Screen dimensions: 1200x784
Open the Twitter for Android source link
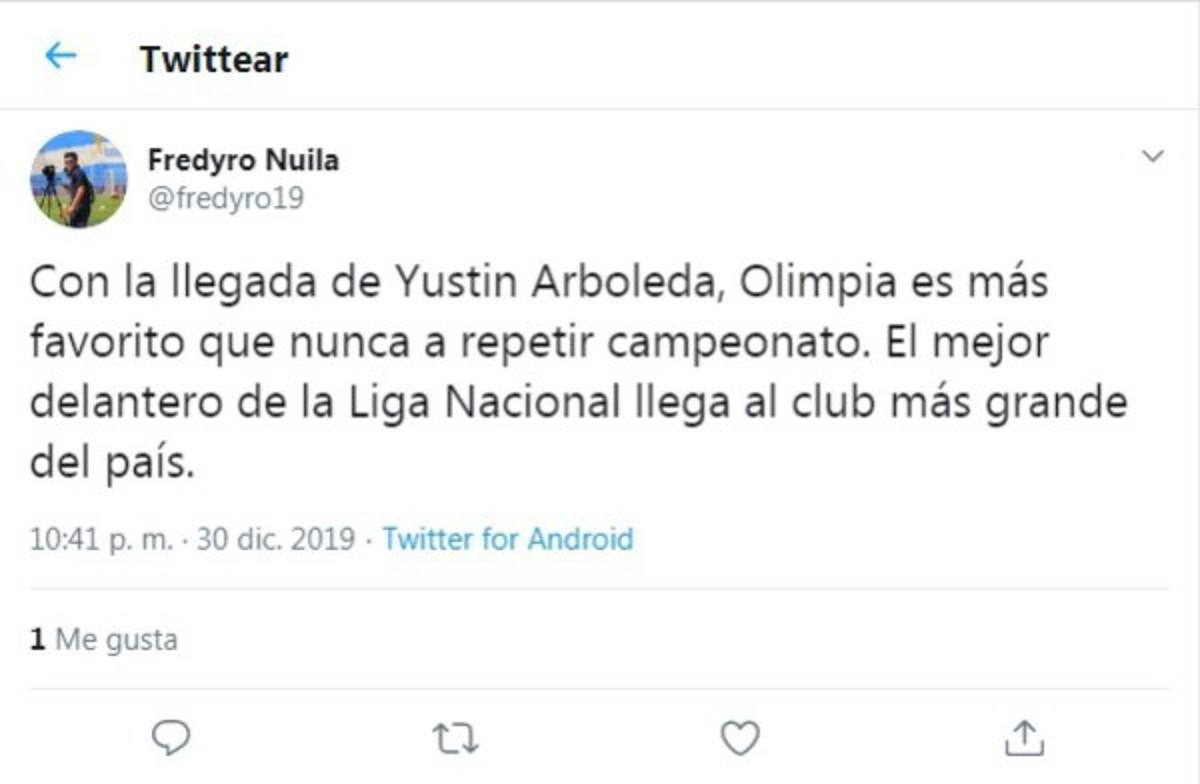[x=508, y=539]
